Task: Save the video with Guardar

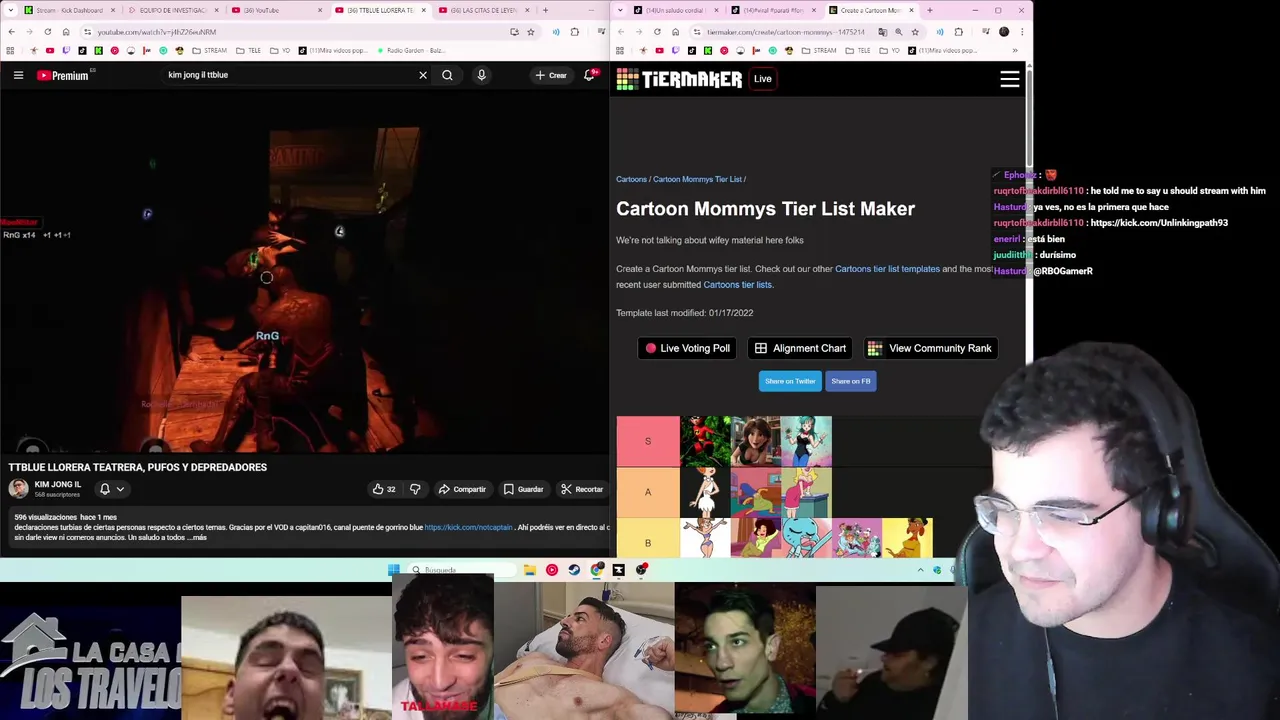Action: pyautogui.click(x=523, y=489)
